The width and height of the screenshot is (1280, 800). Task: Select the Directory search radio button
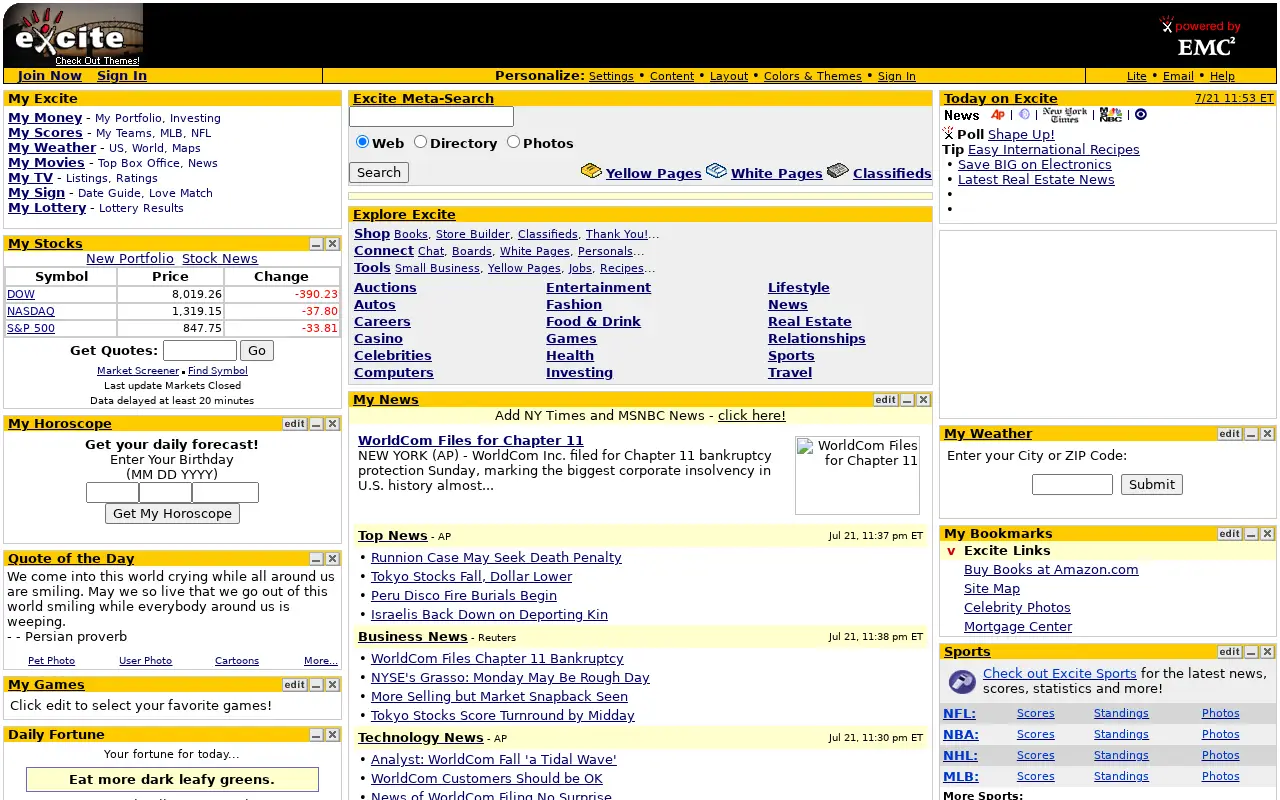click(421, 142)
